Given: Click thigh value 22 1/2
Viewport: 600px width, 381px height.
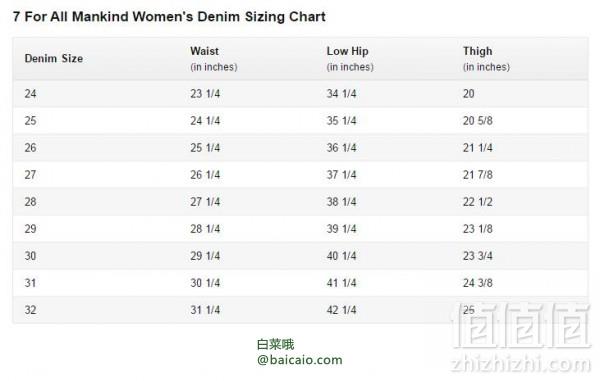Looking at the screenshot, I should point(478,202).
